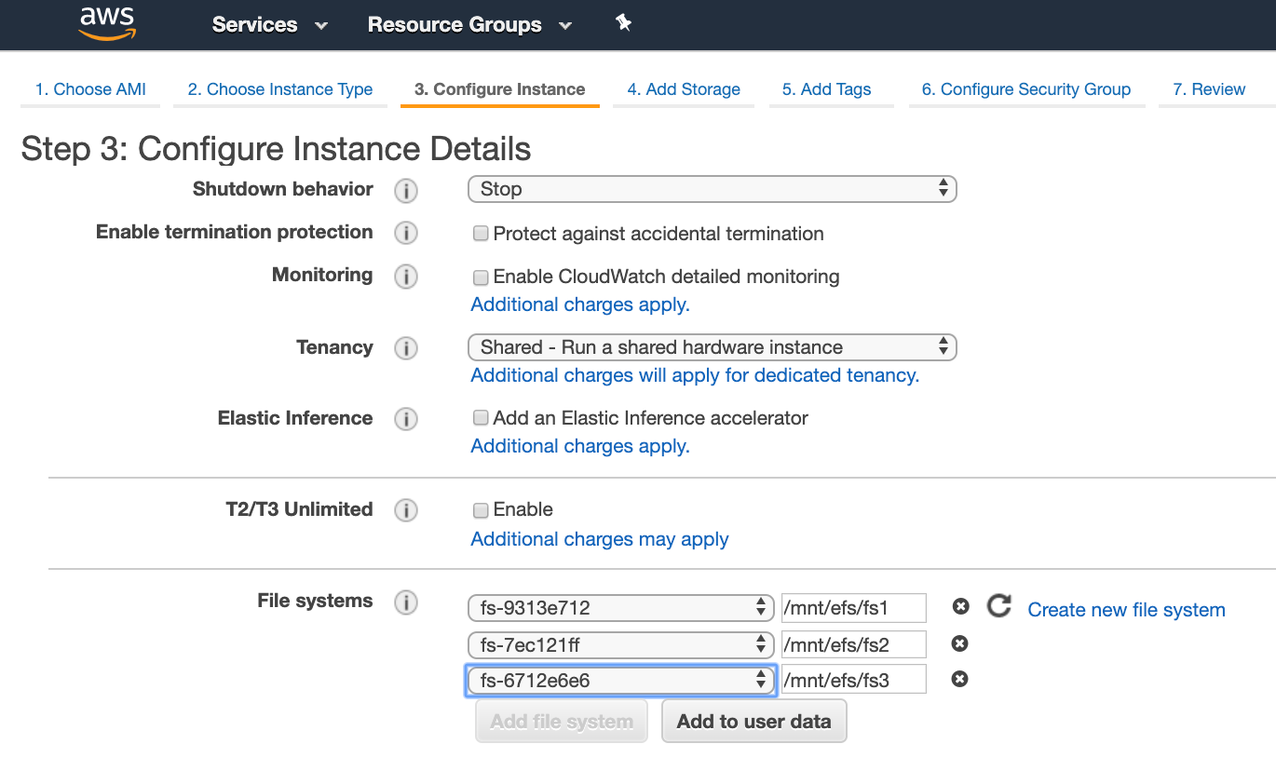This screenshot has width=1276, height=771.
Task: Switch to the Add Storage tab
Action: (x=683, y=89)
